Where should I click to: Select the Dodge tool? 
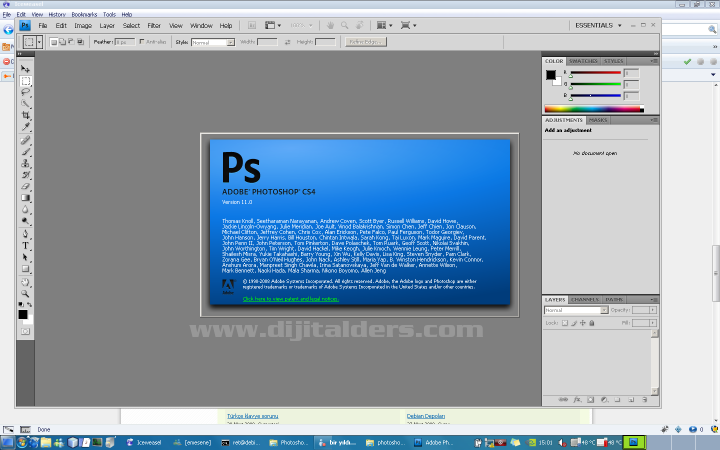click(25, 221)
